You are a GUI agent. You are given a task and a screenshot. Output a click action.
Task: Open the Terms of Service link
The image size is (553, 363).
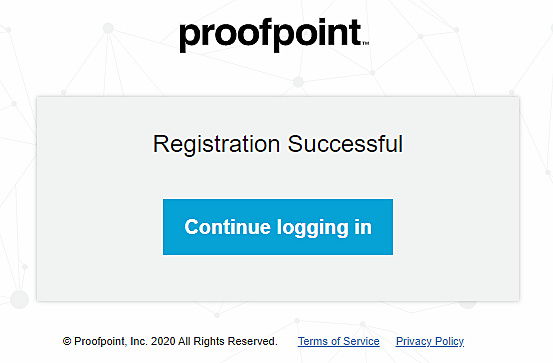pyautogui.click(x=339, y=341)
